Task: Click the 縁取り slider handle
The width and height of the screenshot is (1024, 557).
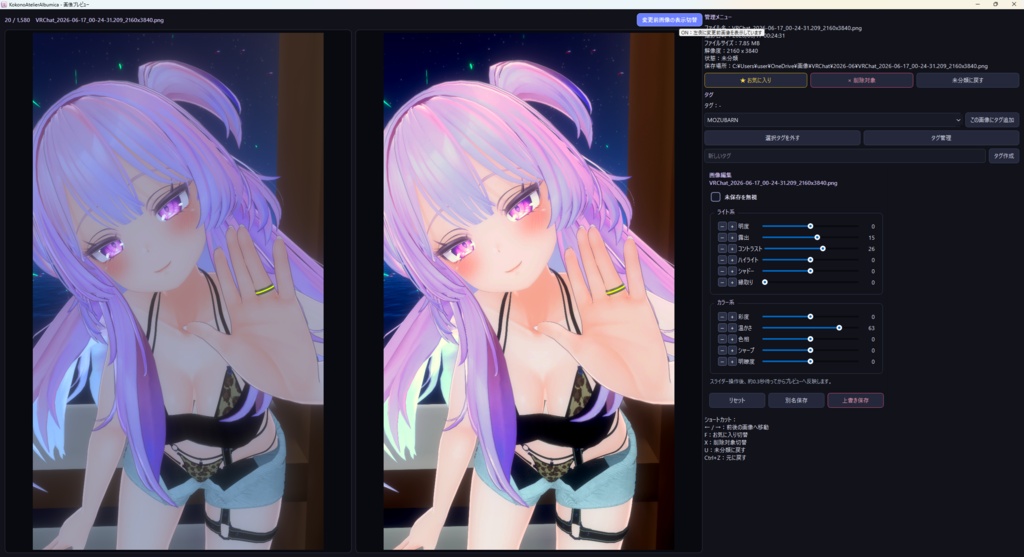Action: click(765, 282)
